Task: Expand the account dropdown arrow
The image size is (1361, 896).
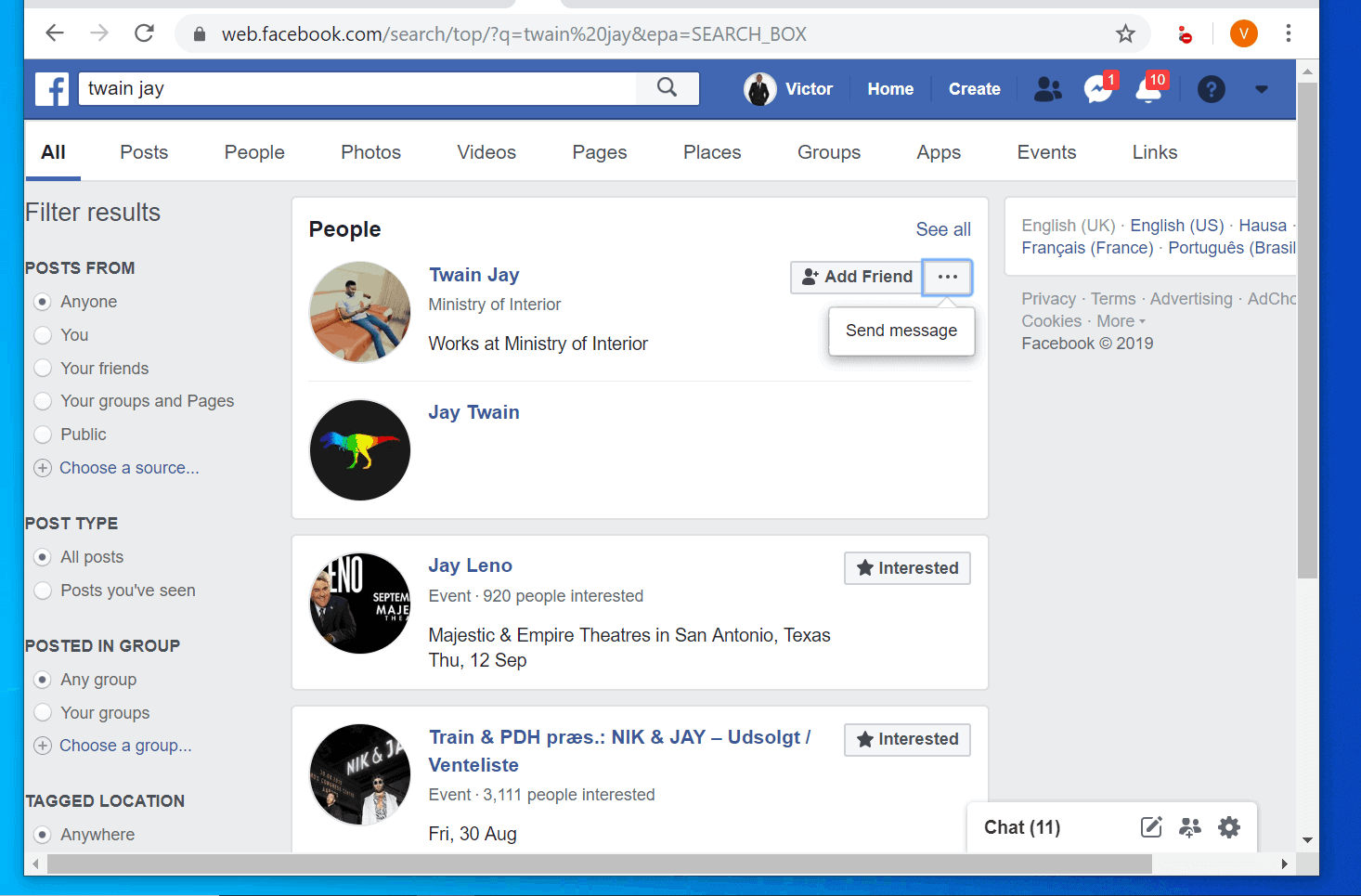Action: click(x=1261, y=89)
